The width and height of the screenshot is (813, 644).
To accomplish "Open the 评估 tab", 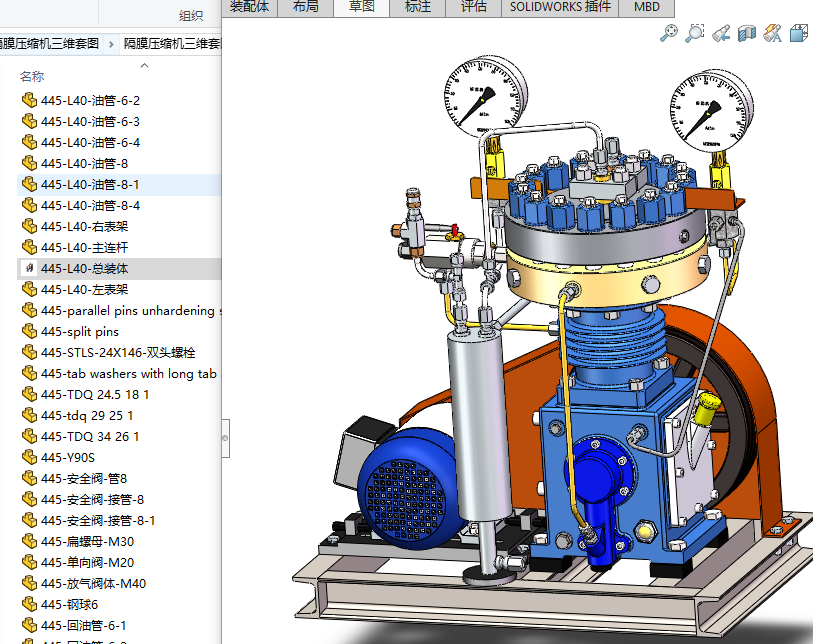I will pyautogui.click(x=473, y=7).
